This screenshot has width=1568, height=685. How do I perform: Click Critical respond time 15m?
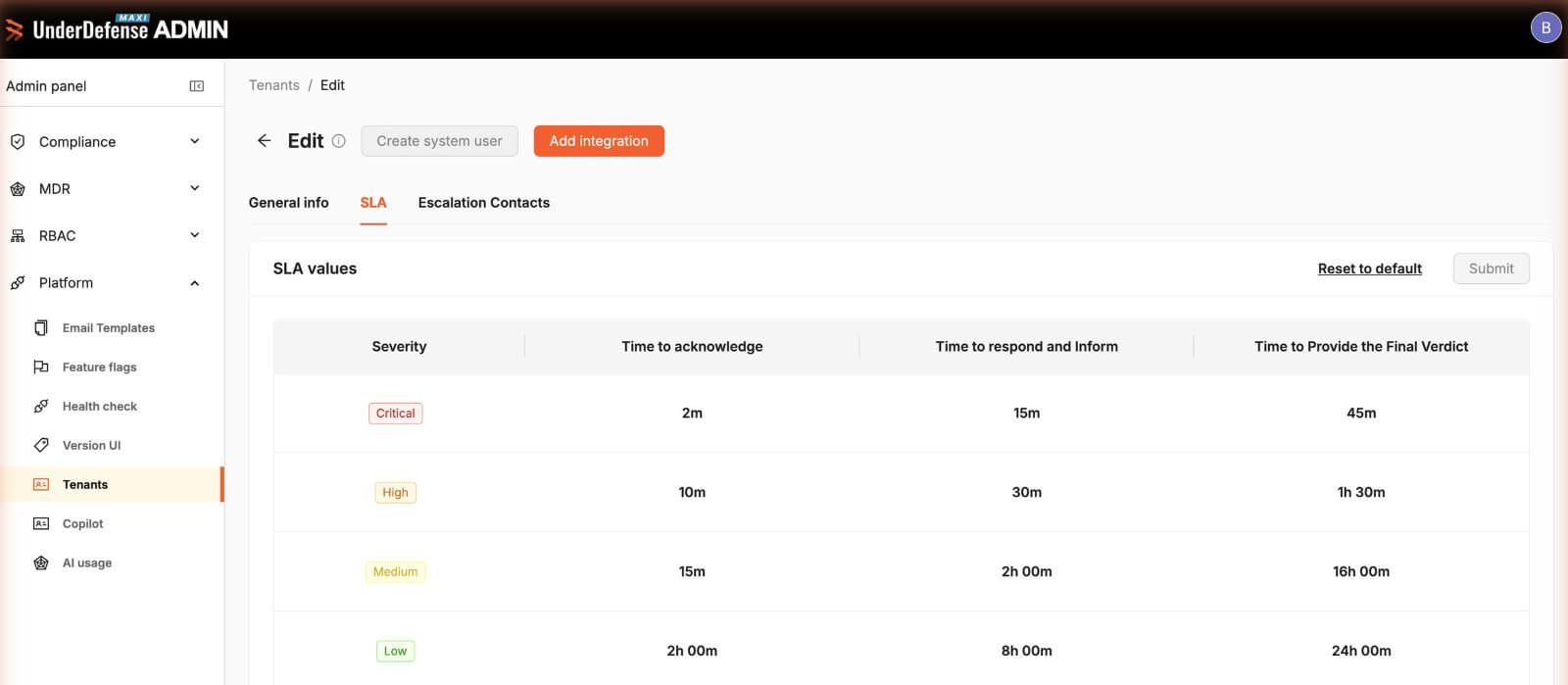coord(1026,414)
